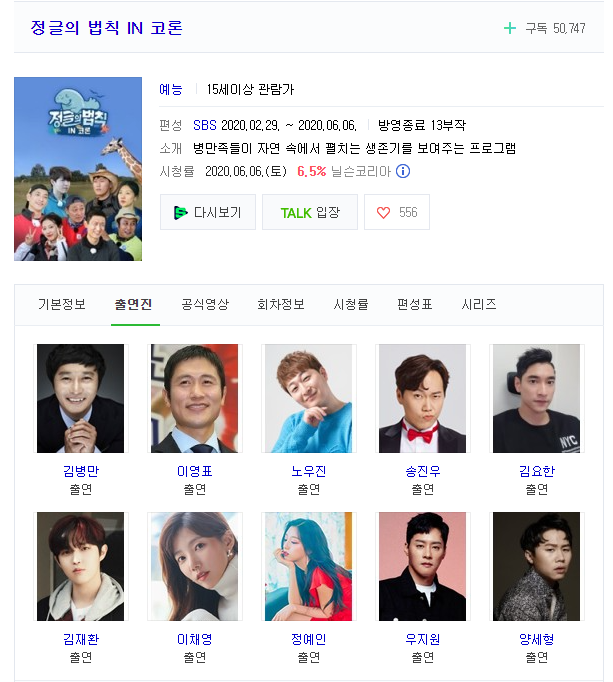Click the SBS broadcaster link
613x682 pixels.
[204, 125]
